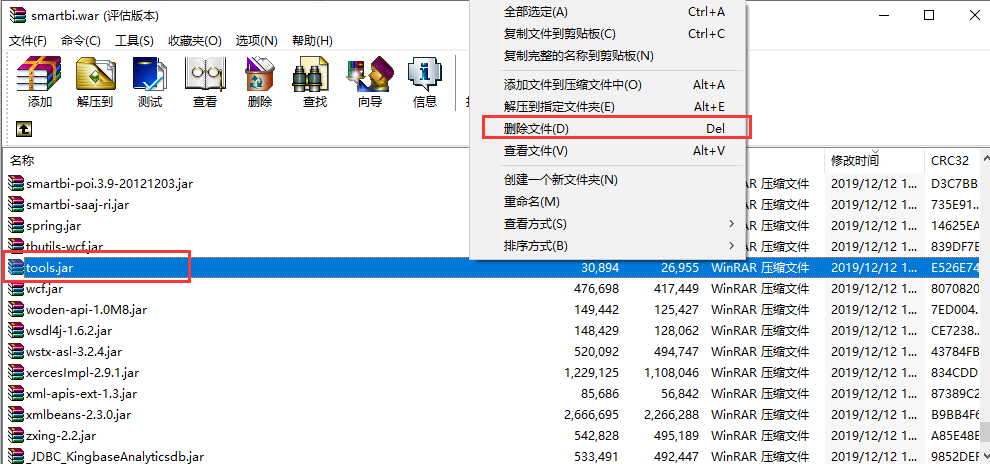
Task: Click the archive icon beside woden-api-1.0M8.jar
Action: [x=15, y=309]
